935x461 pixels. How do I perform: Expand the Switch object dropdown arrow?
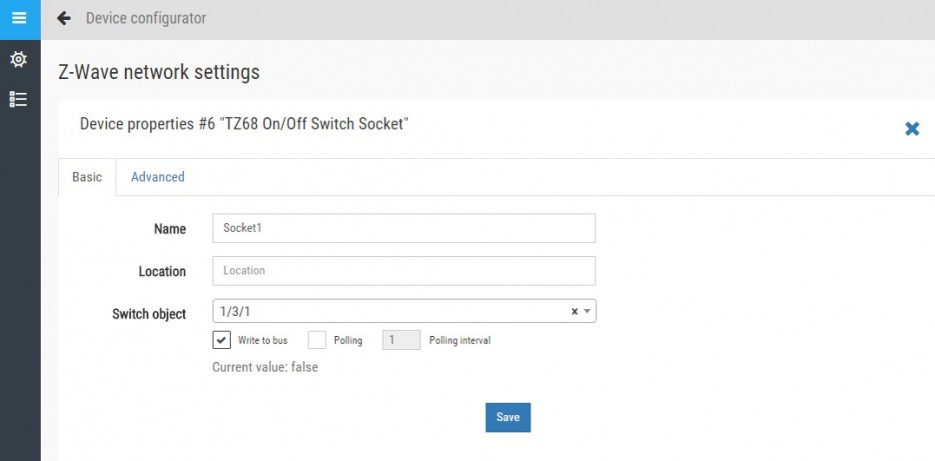click(x=587, y=311)
